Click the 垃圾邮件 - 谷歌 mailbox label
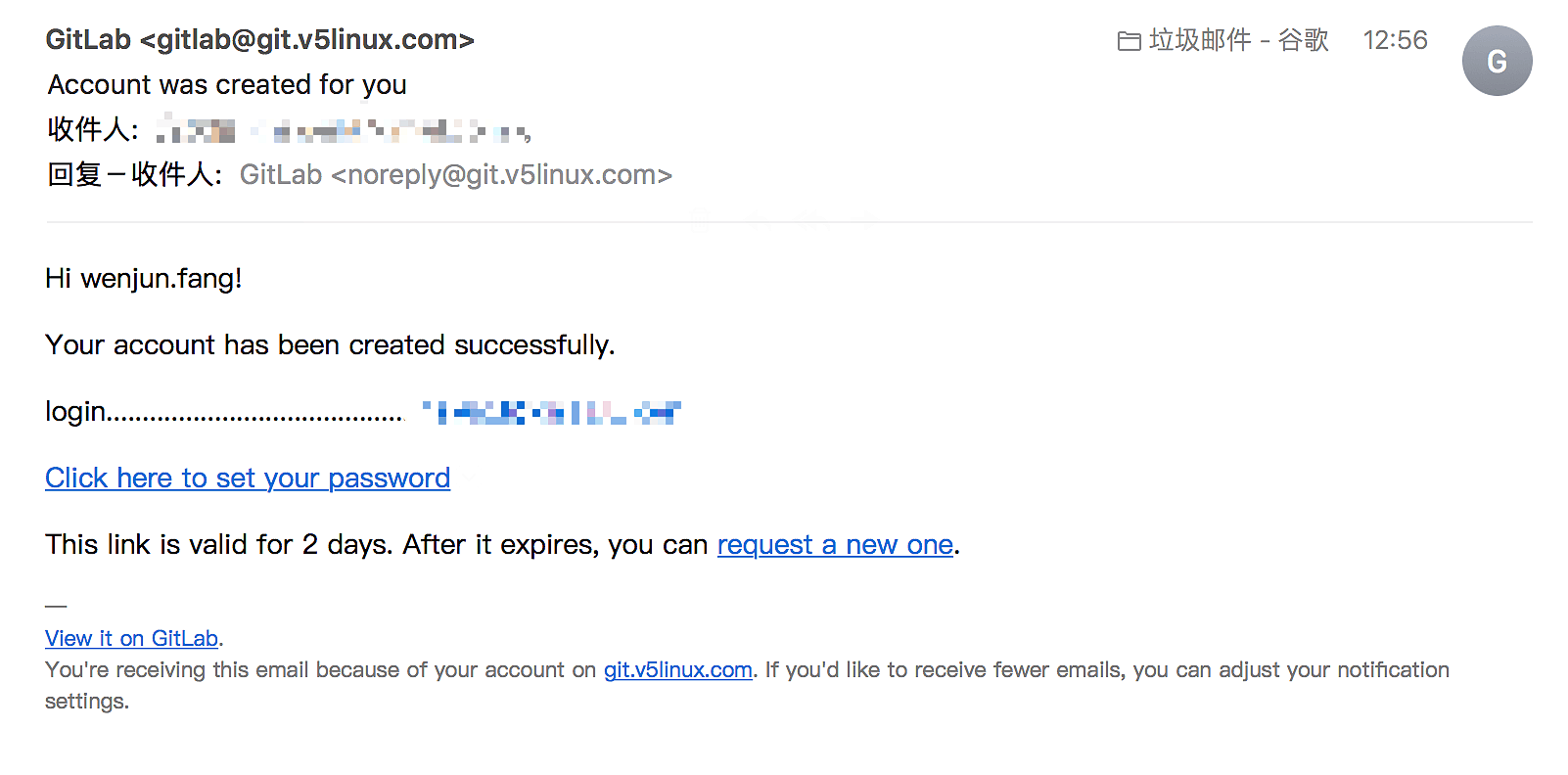 1238,40
